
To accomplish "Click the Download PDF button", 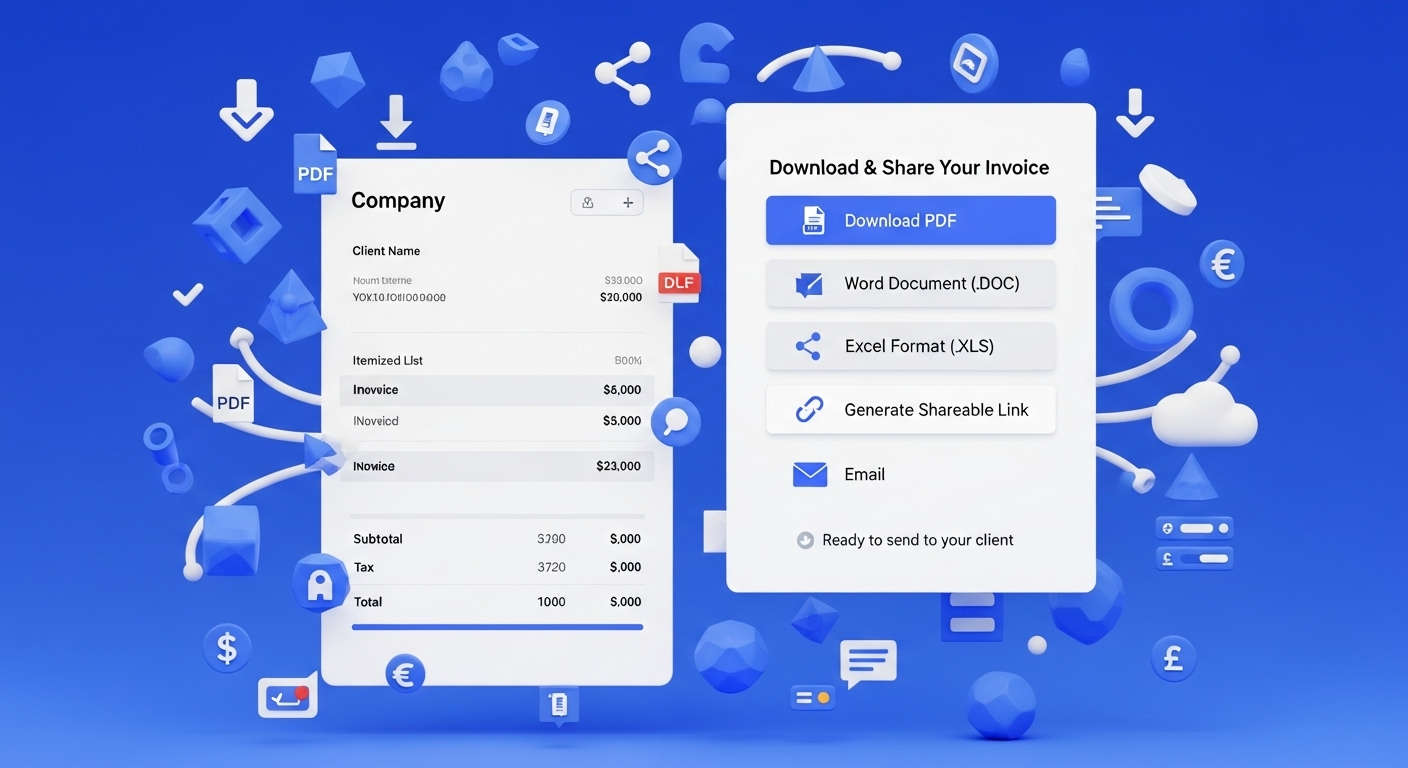I will coord(910,221).
